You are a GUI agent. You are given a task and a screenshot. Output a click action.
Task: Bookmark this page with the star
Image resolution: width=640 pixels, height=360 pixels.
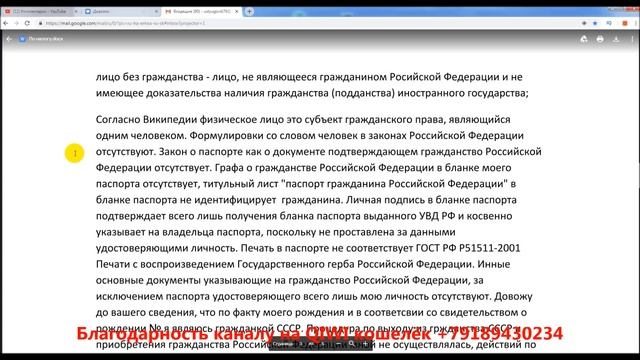click(595, 23)
